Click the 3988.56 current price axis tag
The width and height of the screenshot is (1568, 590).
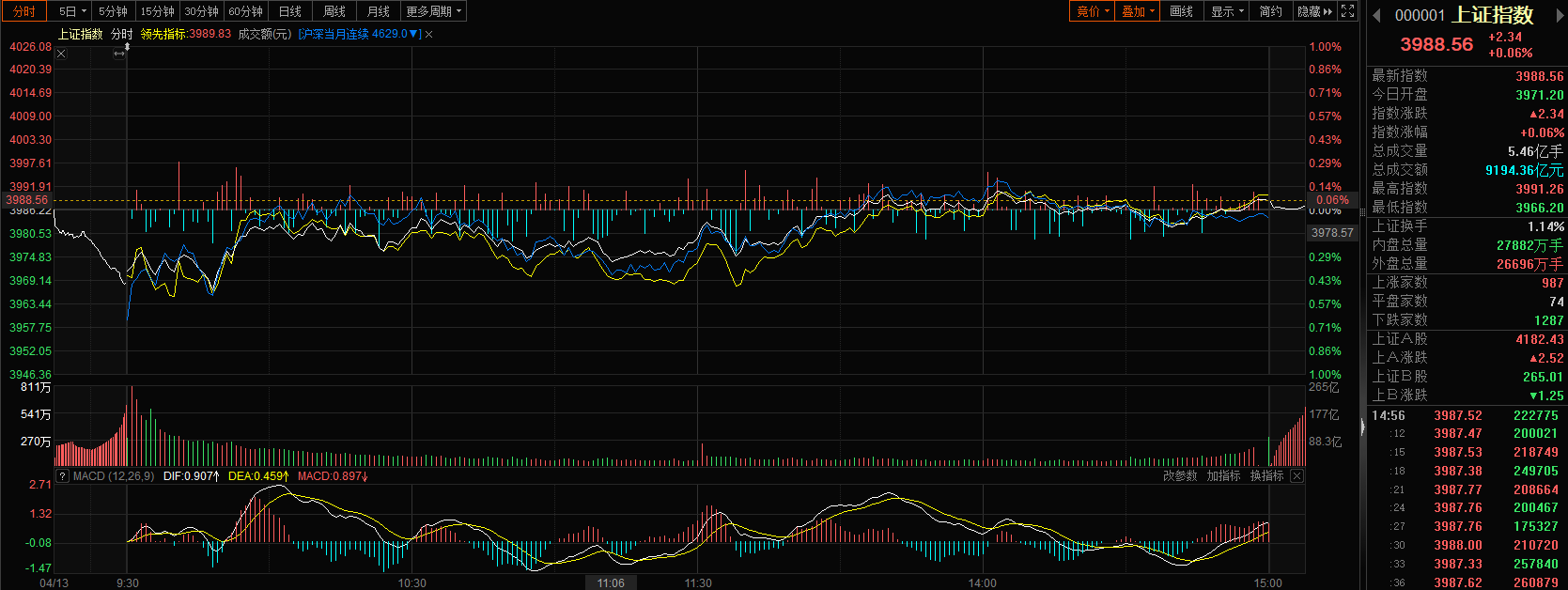pos(26,200)
